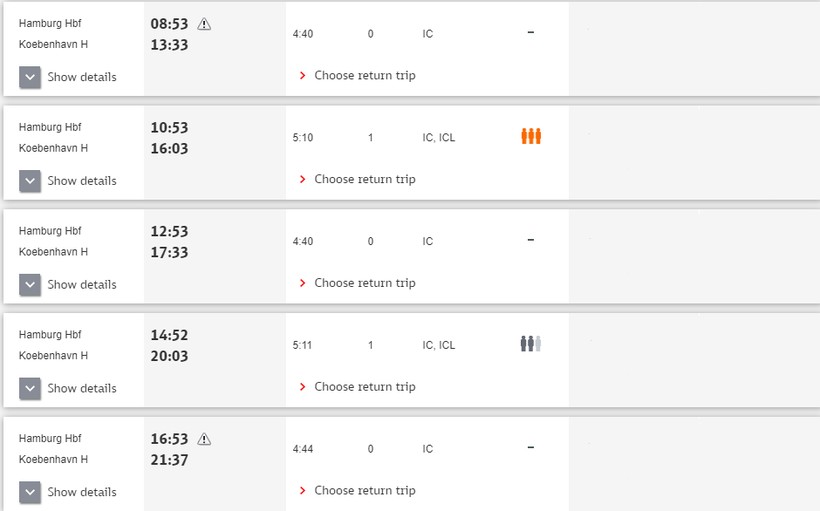Click gray occupancy icon for 14:52 train
This screenshot has width=820, height=511.
[531, 344]
